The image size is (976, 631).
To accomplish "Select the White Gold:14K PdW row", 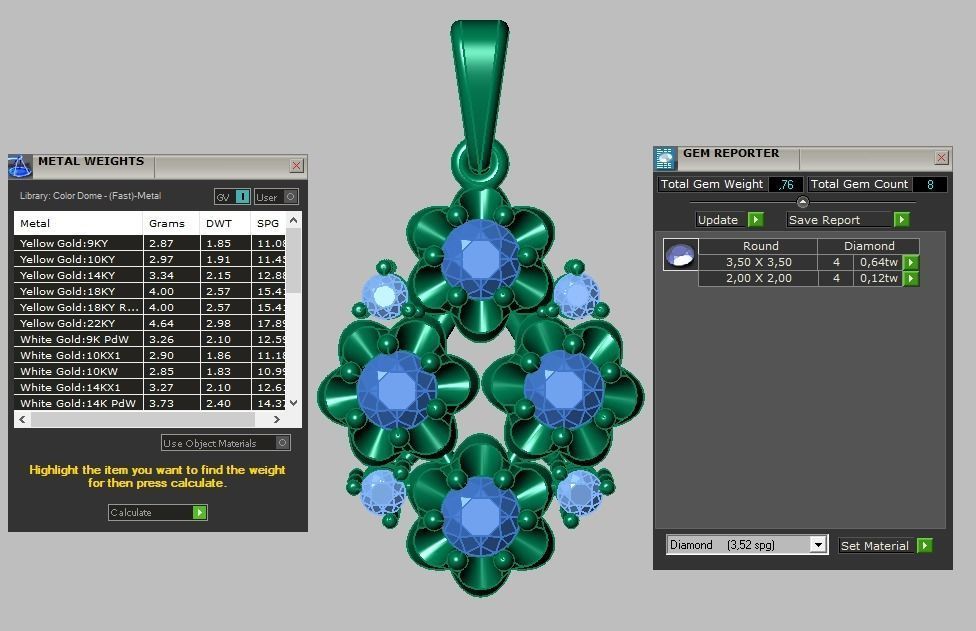I will (x=149, y=403).
